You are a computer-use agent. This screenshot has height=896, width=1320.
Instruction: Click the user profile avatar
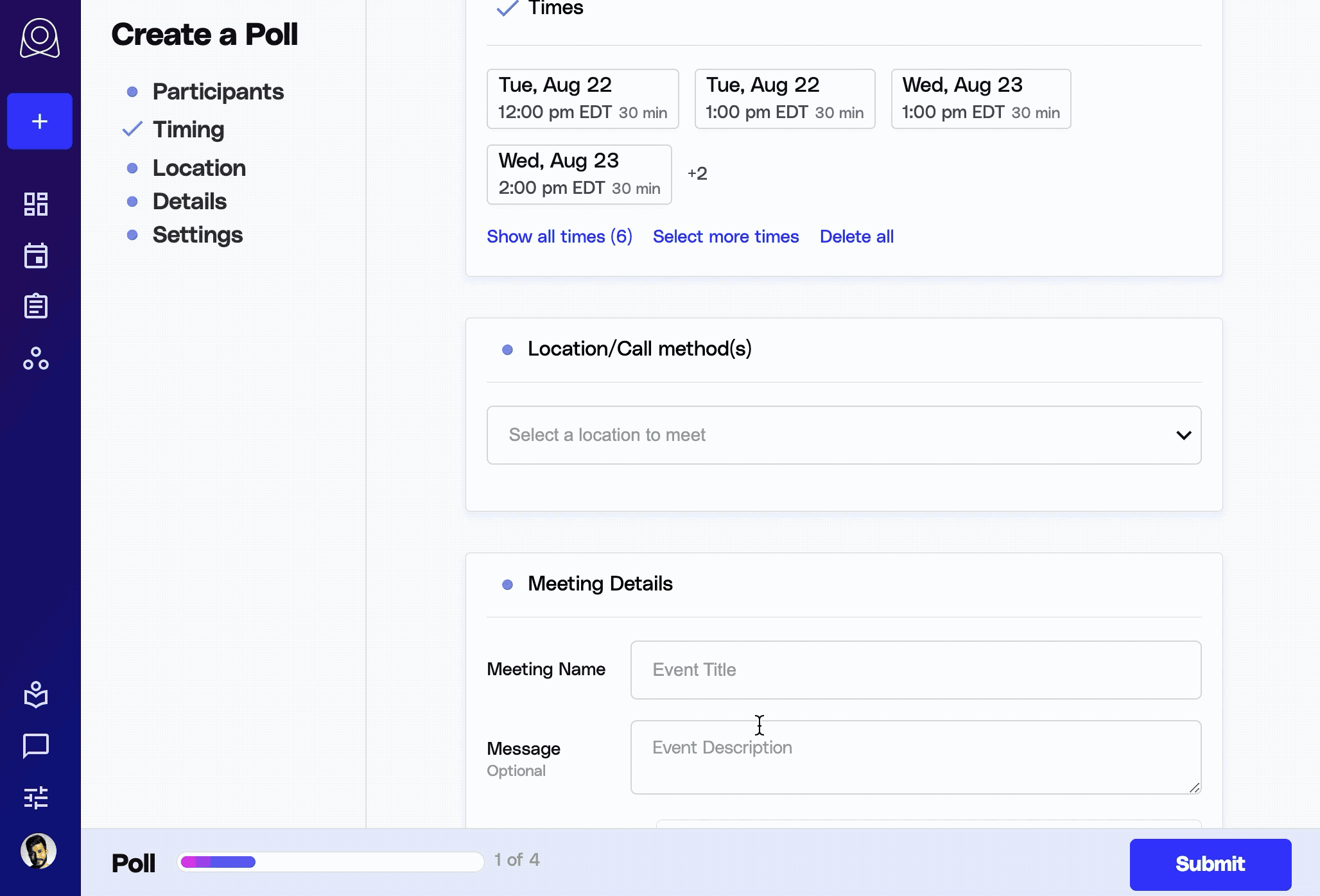tap(39, 851)
